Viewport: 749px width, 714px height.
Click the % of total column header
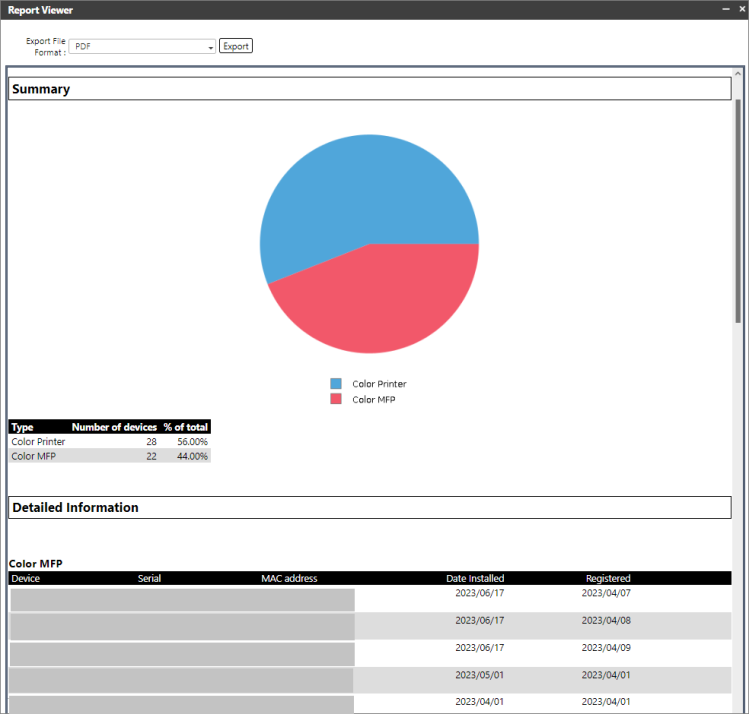click(x=186, y=427)
